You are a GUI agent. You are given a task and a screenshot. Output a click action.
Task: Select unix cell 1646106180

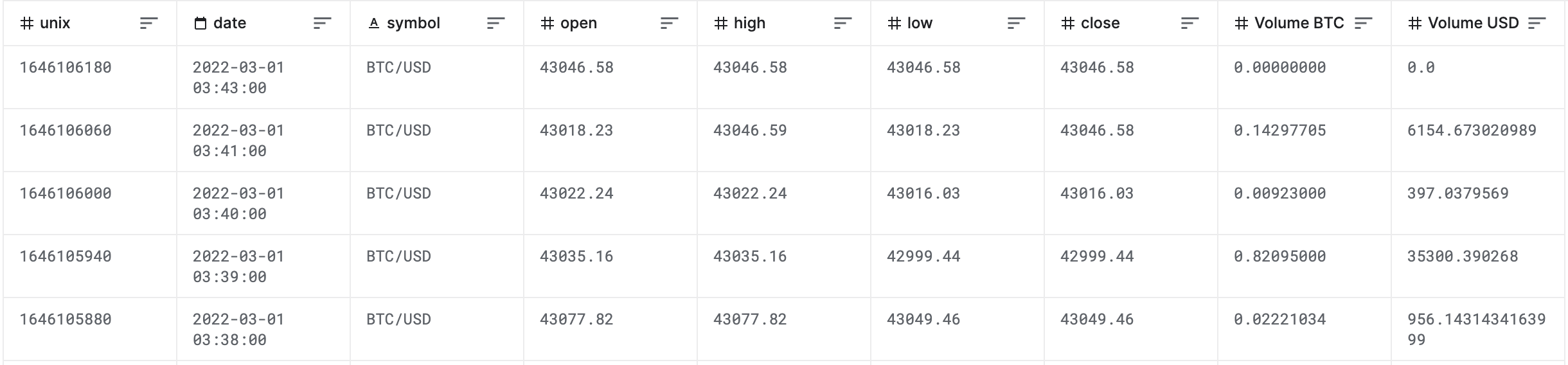pos(66,67)
